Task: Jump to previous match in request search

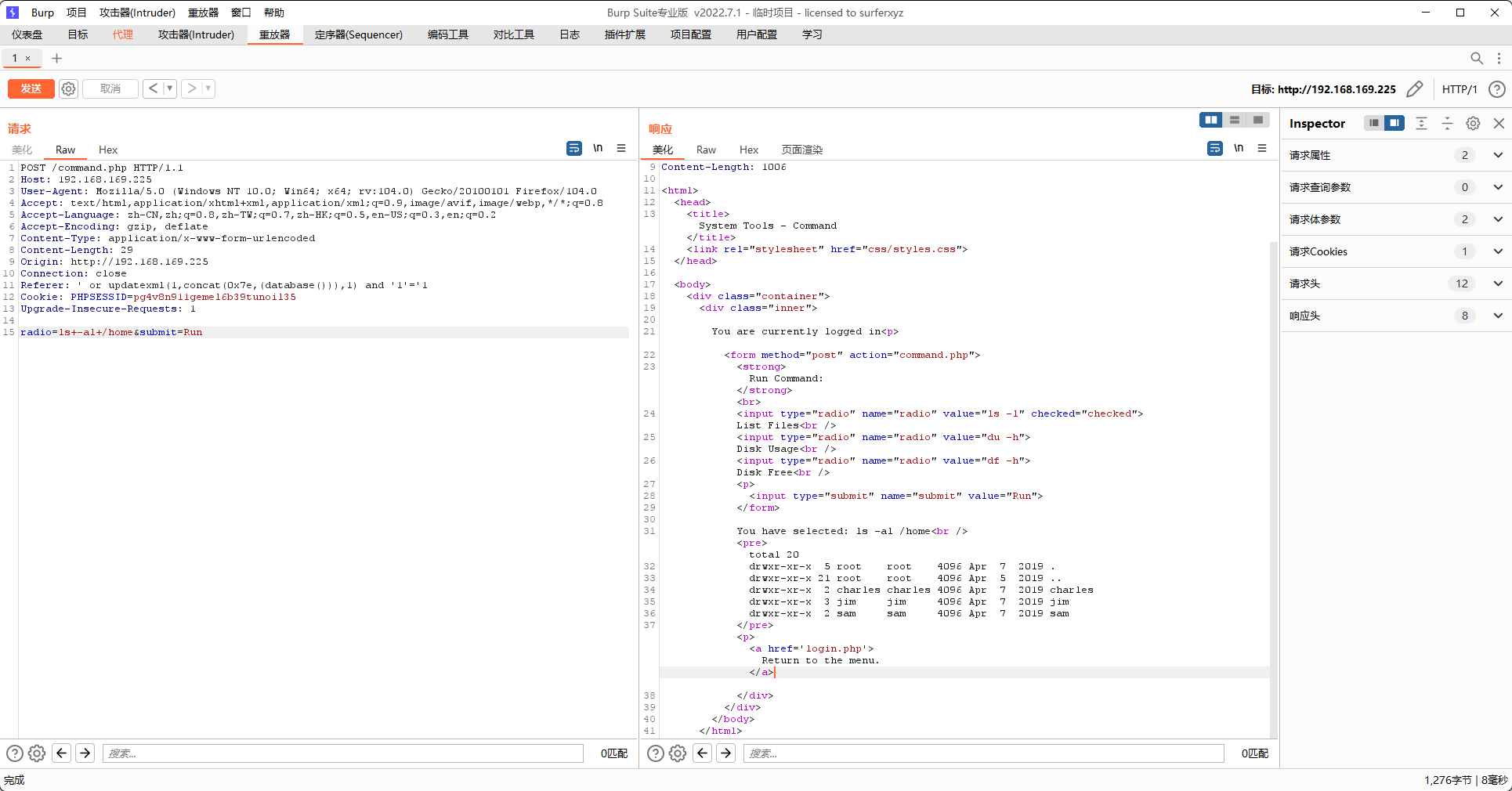Action: [x=62, y=753]
